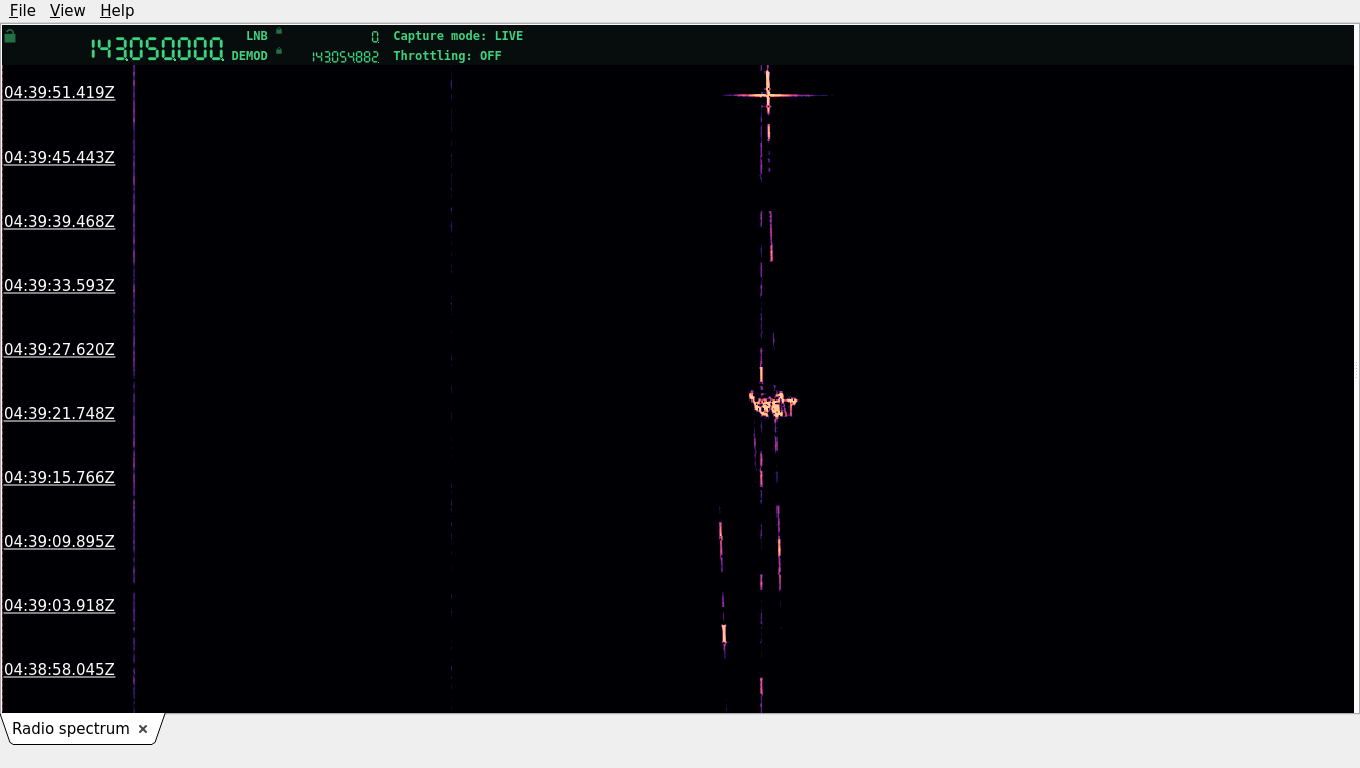1360x768 pixels.
Task: Click the 04:39:33.593Z timestamp
Action: pos(59,285)
